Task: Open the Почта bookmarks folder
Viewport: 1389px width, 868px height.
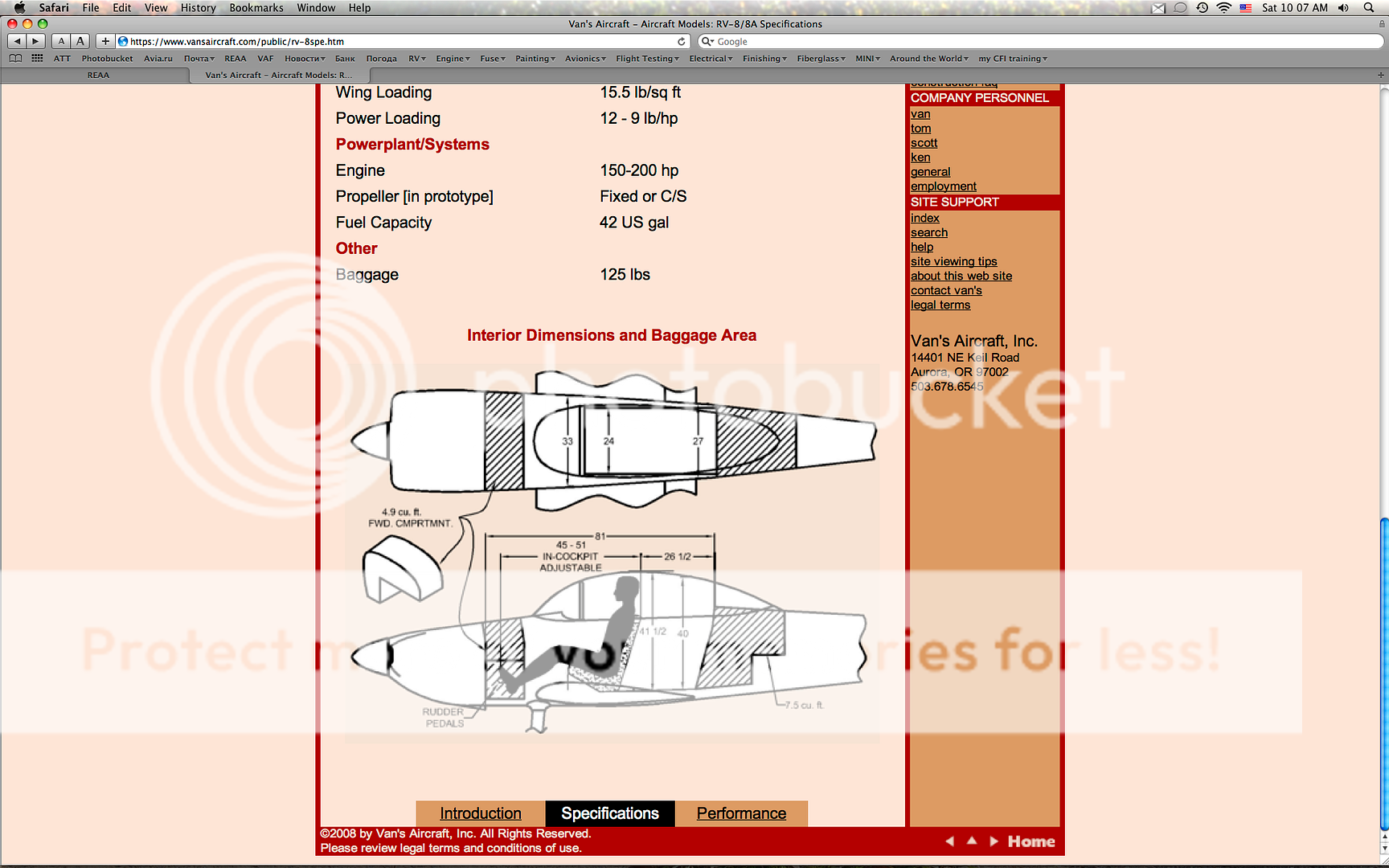Action: (x=199, y=59)
